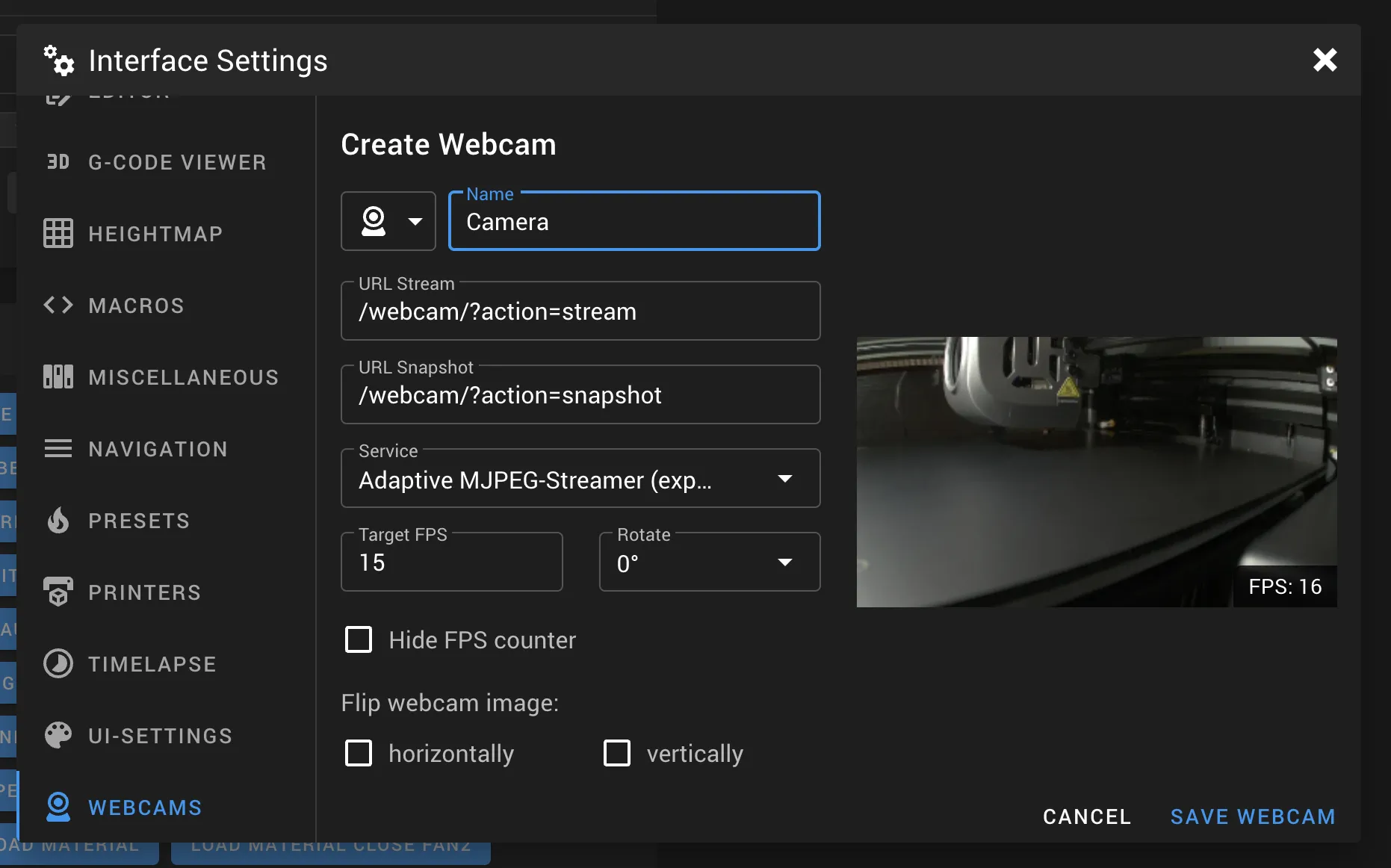Click the G-Code Viewer 3D icon
Screen dimensions: 1391x868
point(58,162)
